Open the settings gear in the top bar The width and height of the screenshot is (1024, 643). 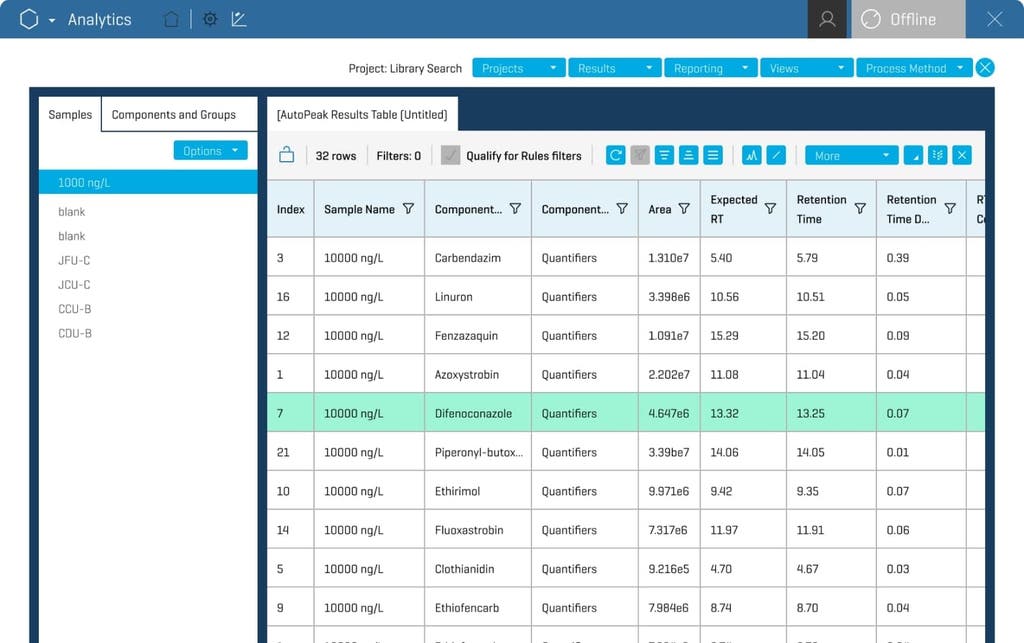pyautogui.click(x=210, y=18)
